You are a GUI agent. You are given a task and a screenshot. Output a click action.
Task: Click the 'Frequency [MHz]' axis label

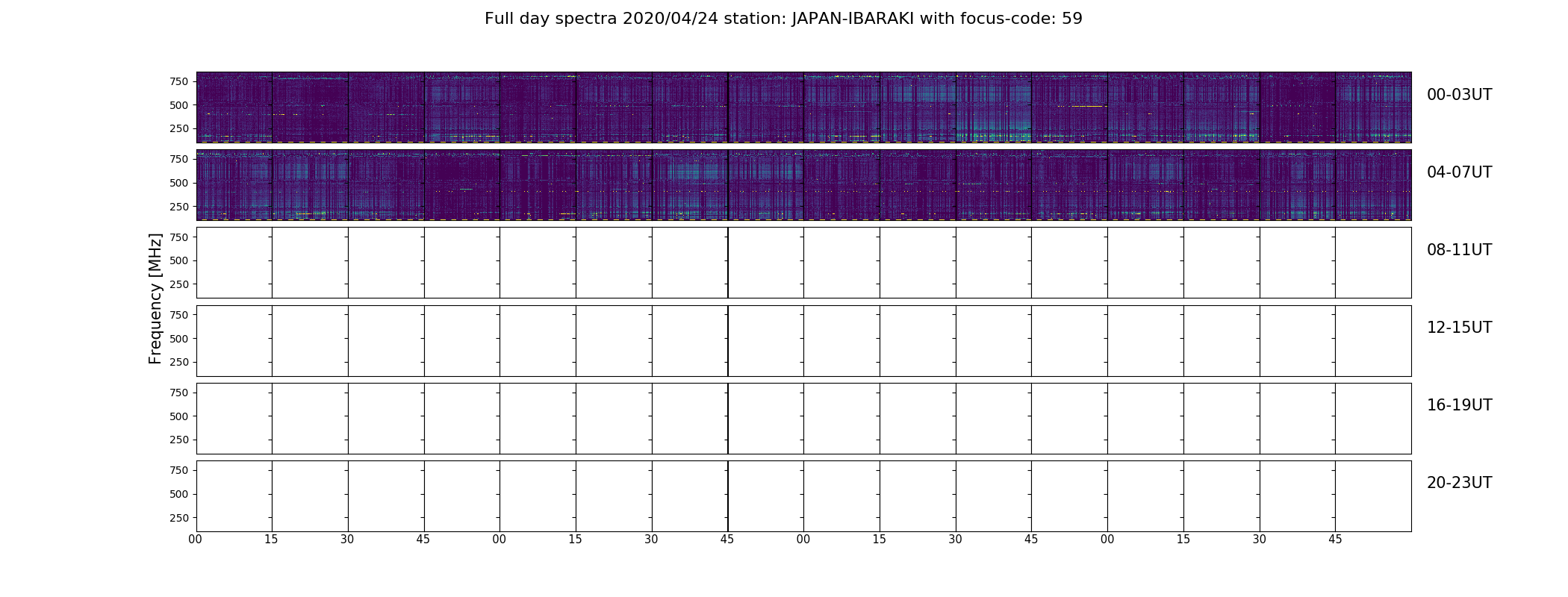point(155,298)
